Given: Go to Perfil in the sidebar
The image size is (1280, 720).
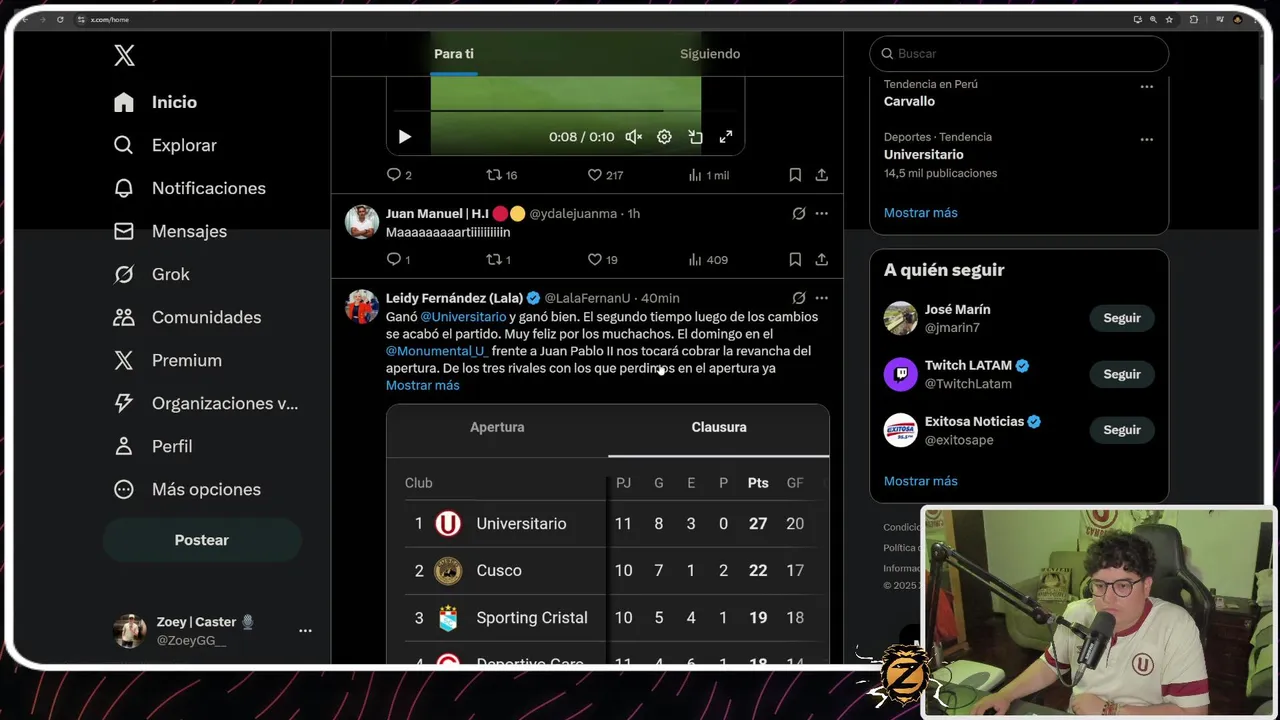Looking at the screenshot, I should 152,446.
